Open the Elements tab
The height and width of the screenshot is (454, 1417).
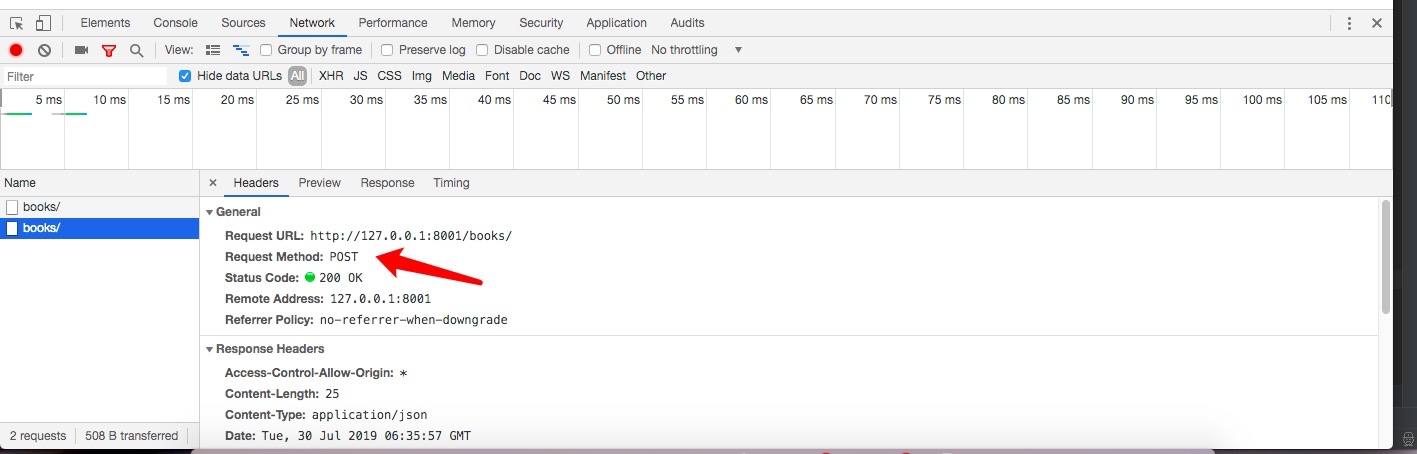tap(105, 23)
